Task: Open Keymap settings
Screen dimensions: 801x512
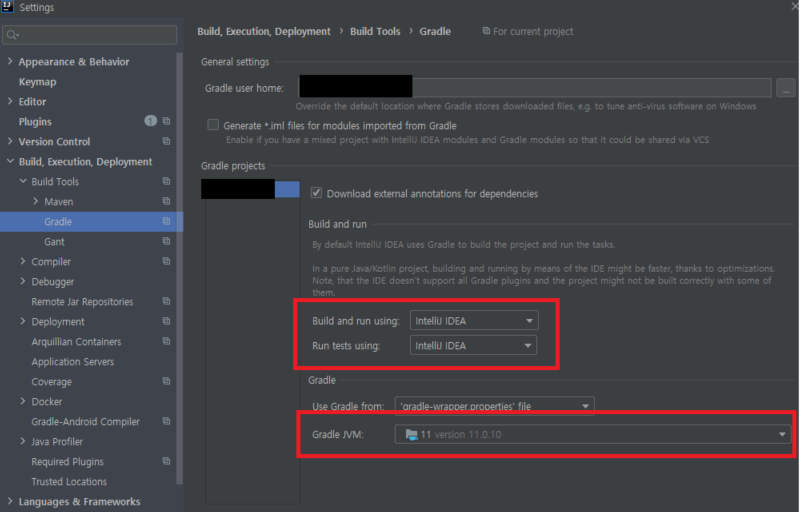Action: [x=37, y=82]
